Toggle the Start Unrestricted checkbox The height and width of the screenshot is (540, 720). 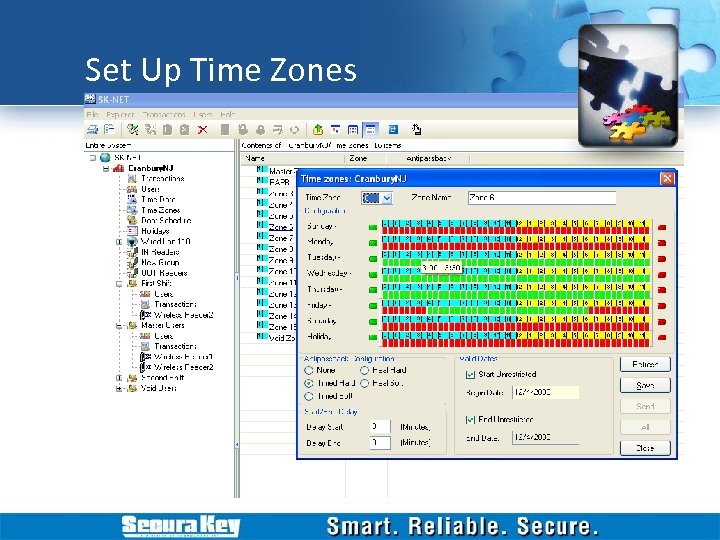(x=470, y=375)
